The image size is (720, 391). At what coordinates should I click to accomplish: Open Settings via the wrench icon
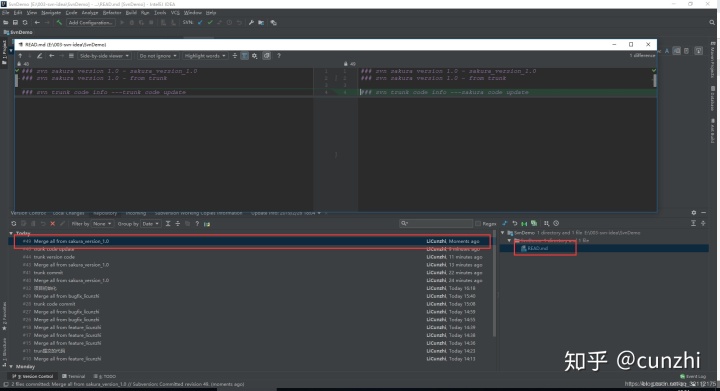[x=251, y=22]
